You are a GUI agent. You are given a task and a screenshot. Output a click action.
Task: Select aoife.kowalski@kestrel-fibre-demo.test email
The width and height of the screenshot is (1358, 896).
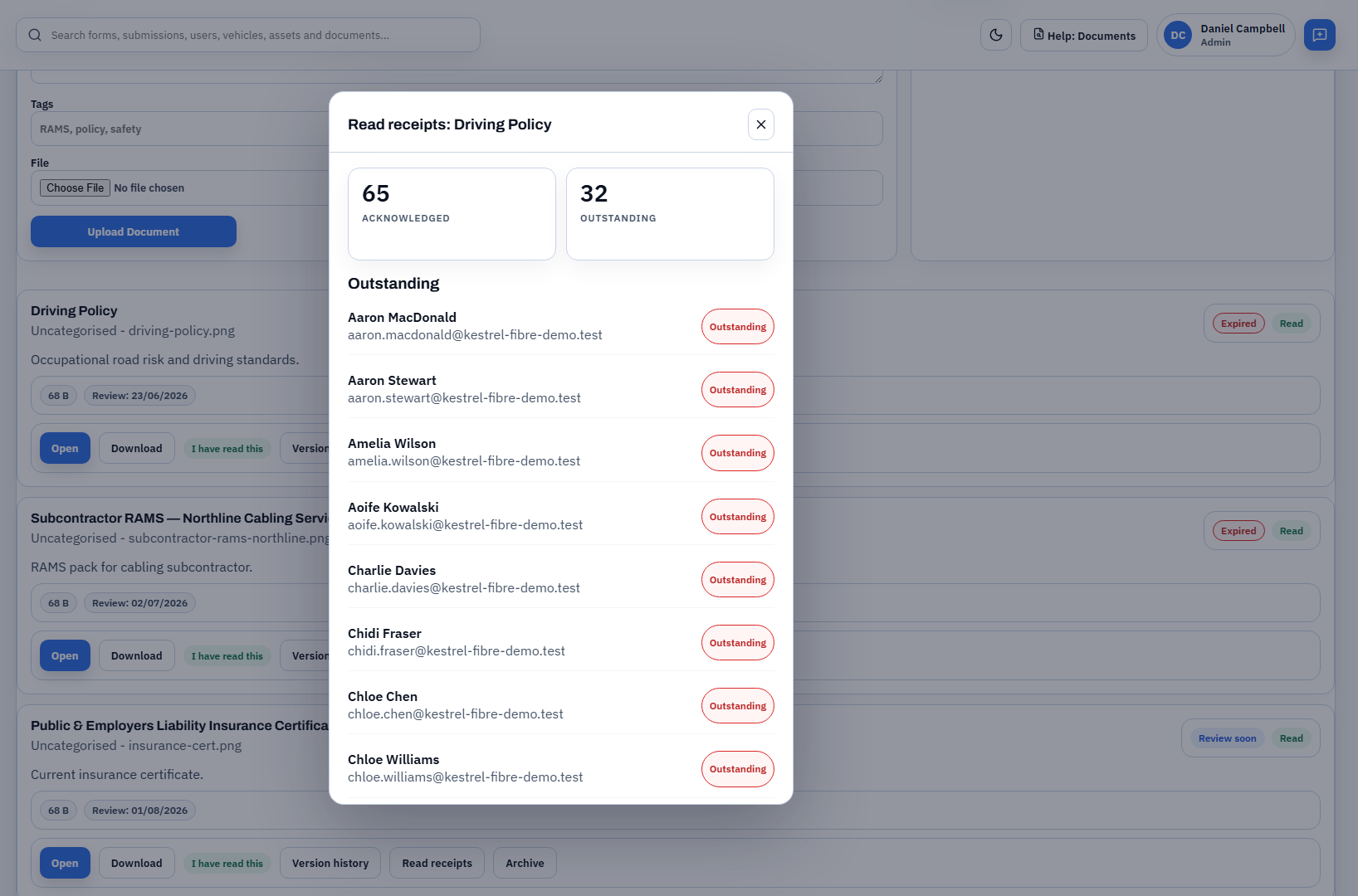pos(465,525)
